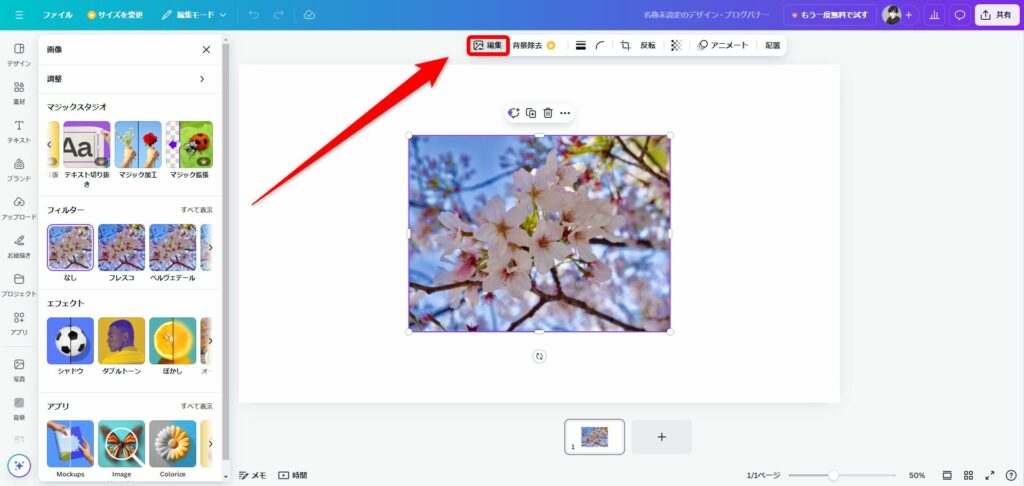1024x486 pixels.
Task: Click 反転 flip button
Action: click(648, 46)
